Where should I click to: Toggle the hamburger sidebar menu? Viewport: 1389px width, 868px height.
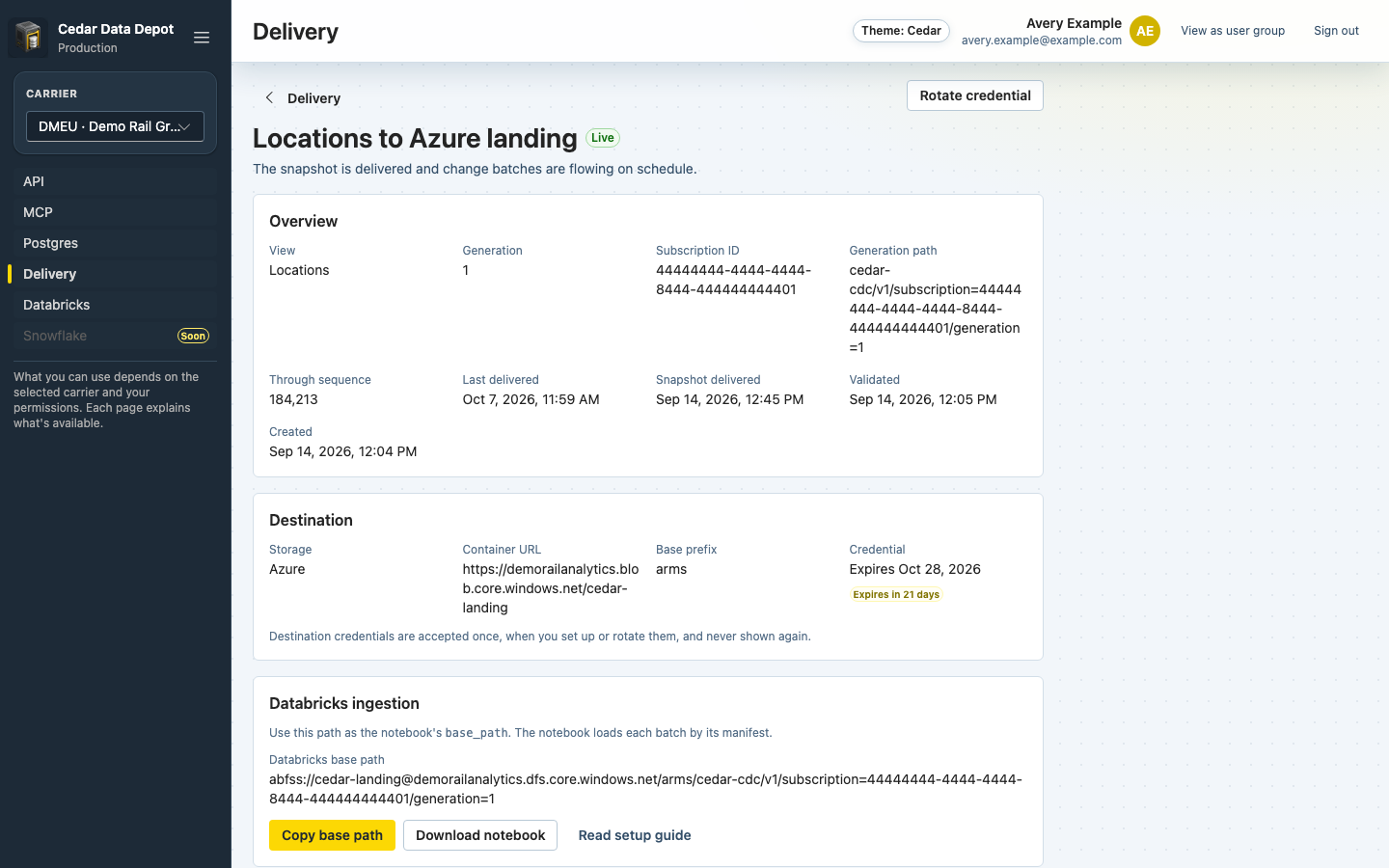pos(202,38)
